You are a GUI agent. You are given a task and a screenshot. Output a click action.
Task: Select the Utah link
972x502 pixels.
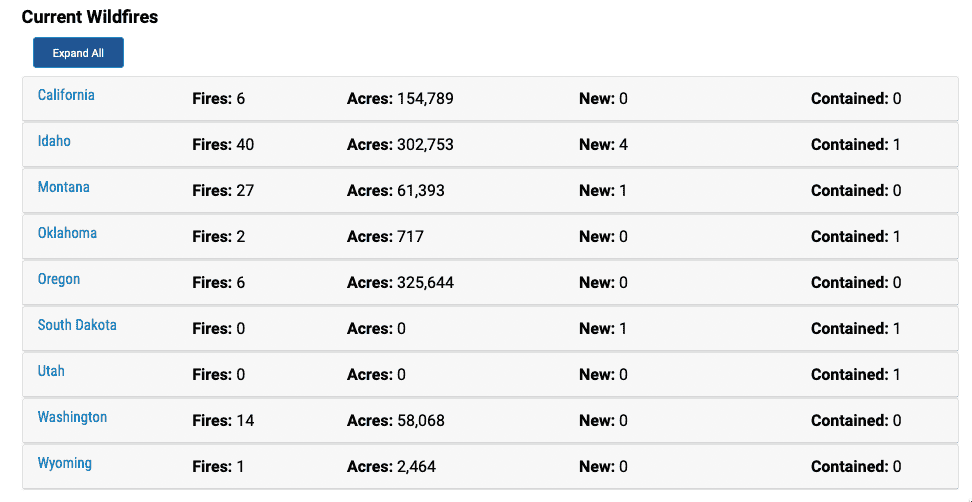point(51,371)
